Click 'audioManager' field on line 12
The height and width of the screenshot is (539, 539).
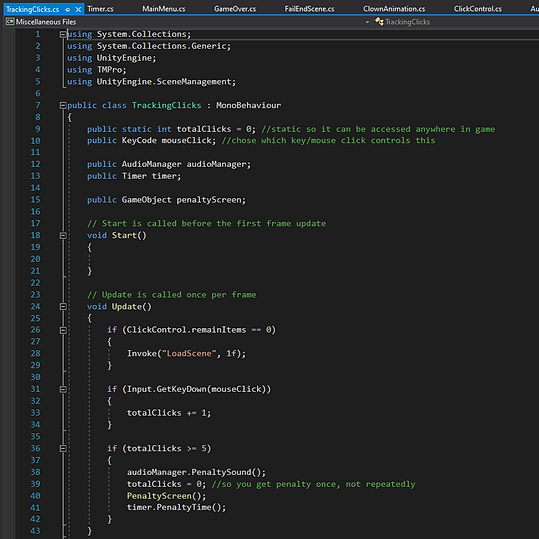click(217, 165)
